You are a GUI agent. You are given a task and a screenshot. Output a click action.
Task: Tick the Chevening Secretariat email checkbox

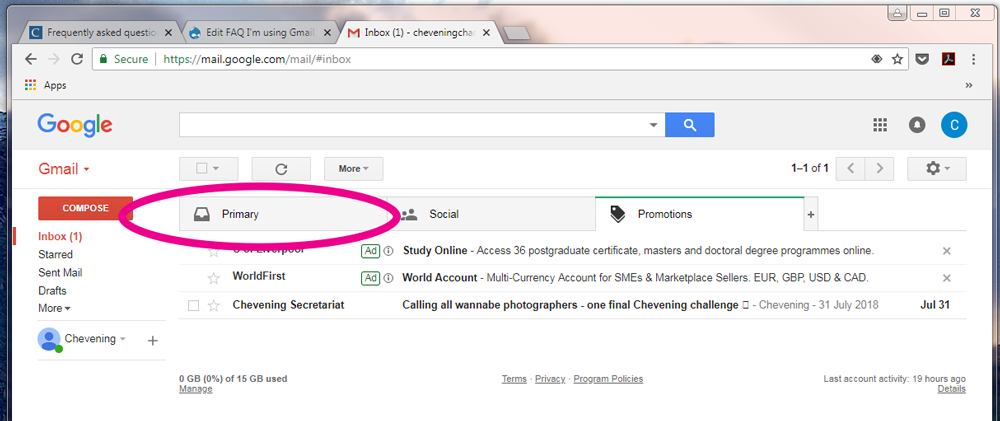click(194, 306)
